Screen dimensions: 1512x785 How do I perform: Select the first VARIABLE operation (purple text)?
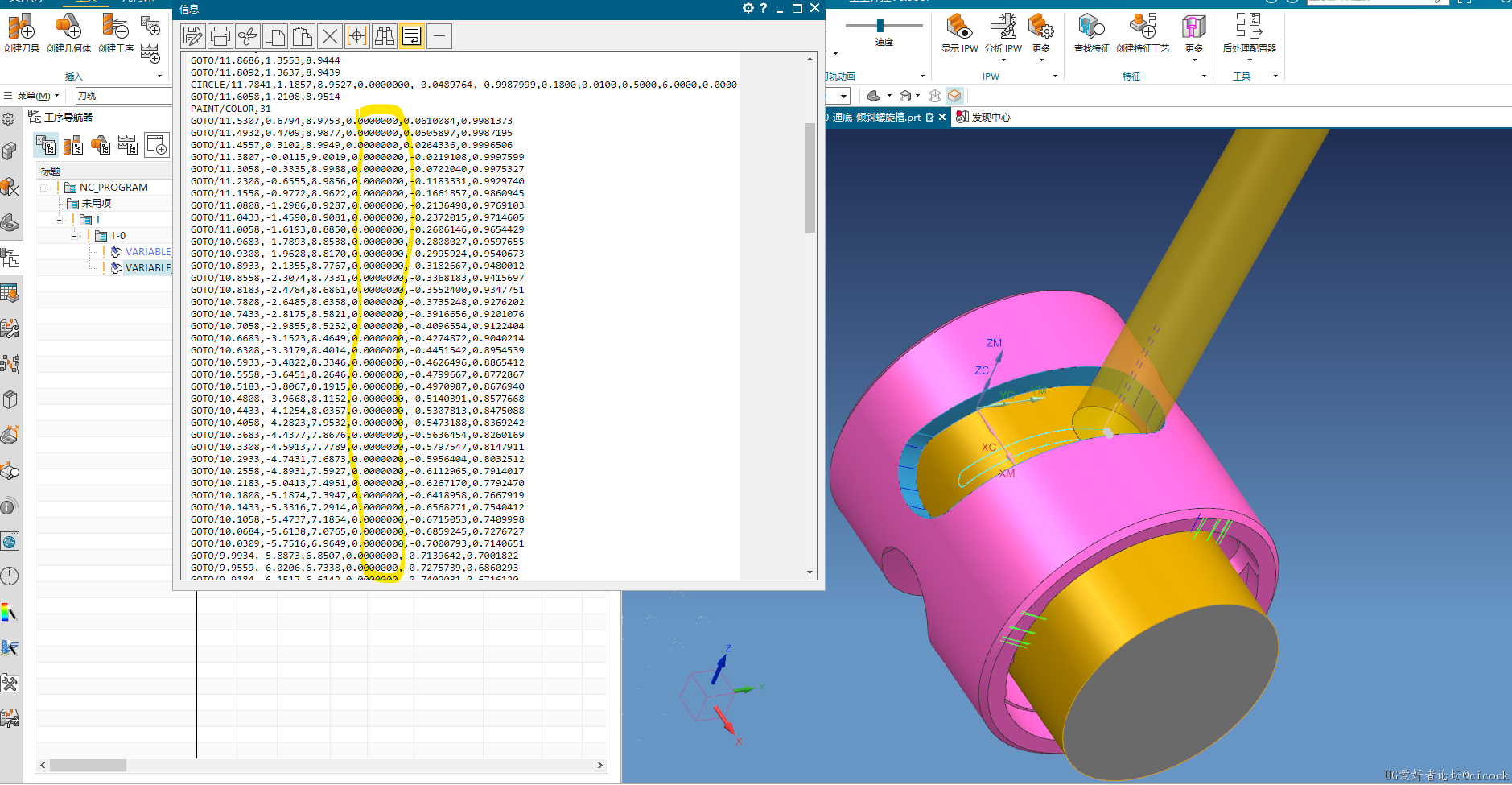click(x=148, y=252)
